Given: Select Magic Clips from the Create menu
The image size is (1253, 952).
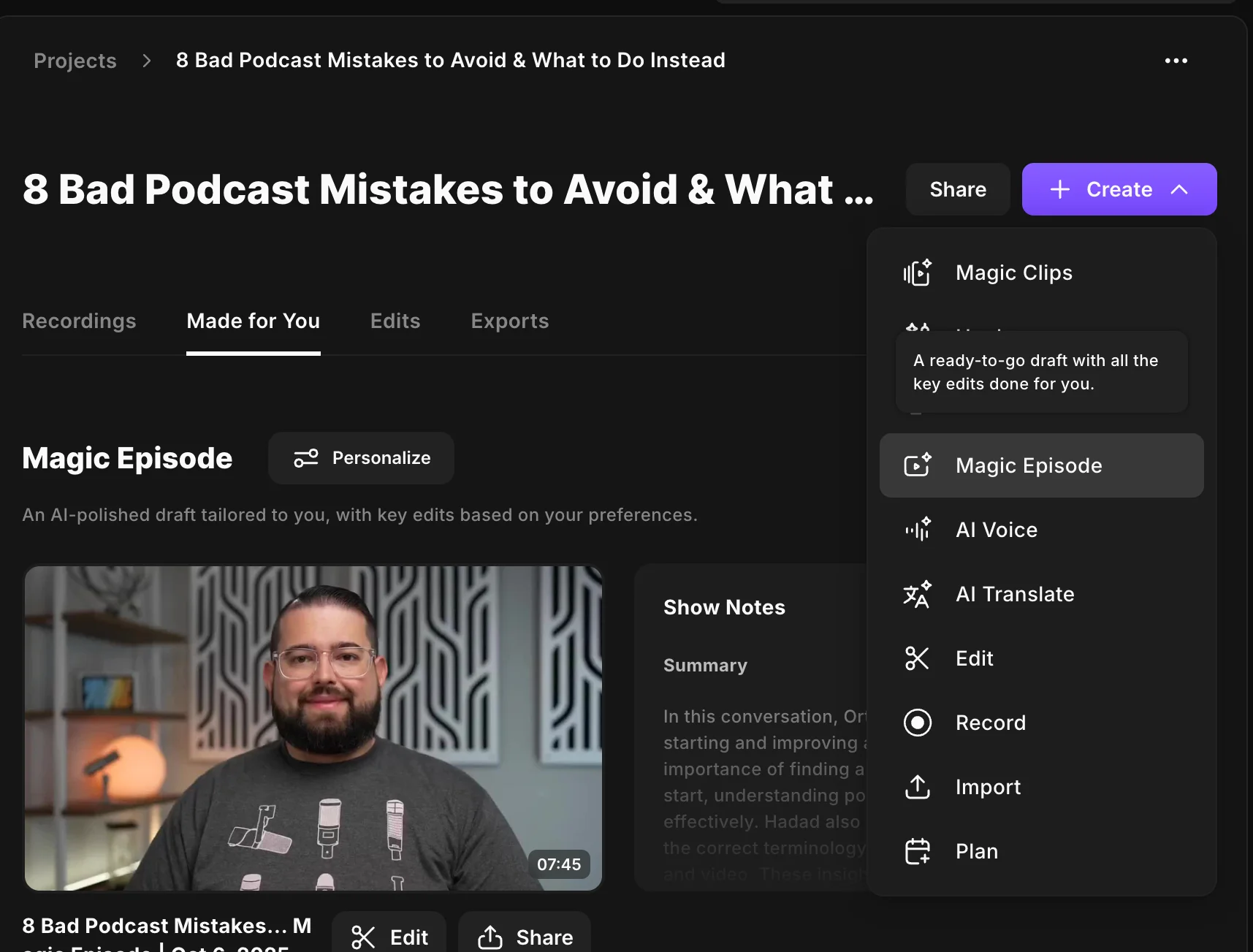Looking at the screenshot, I should (x=1013, y=273).
